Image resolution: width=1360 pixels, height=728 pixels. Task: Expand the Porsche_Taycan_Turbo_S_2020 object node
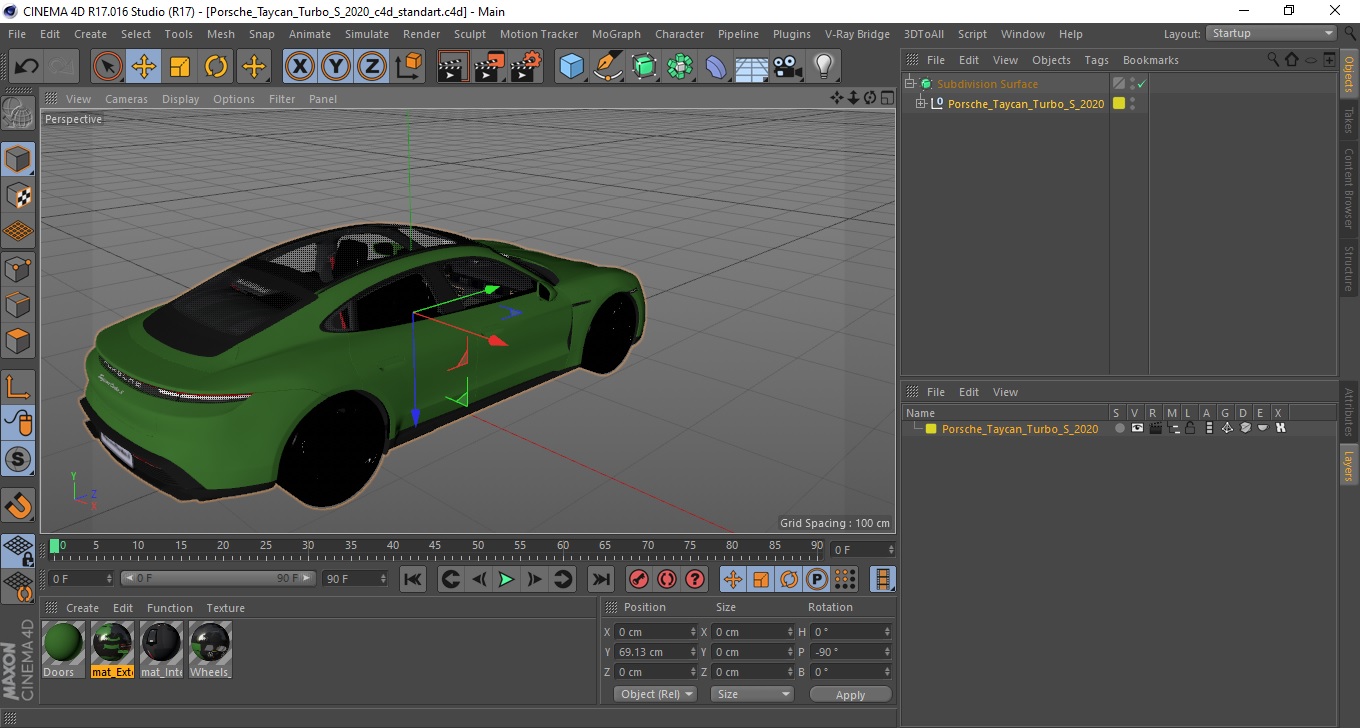click(921, 104)
